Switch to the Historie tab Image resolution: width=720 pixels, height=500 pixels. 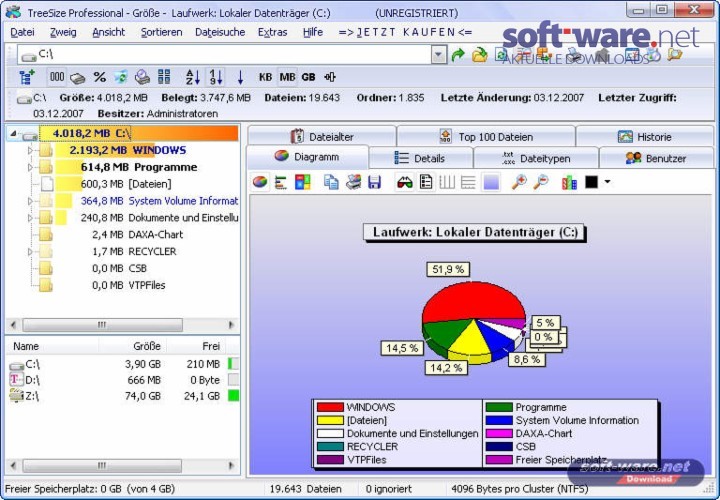click(x=645, y=136)
